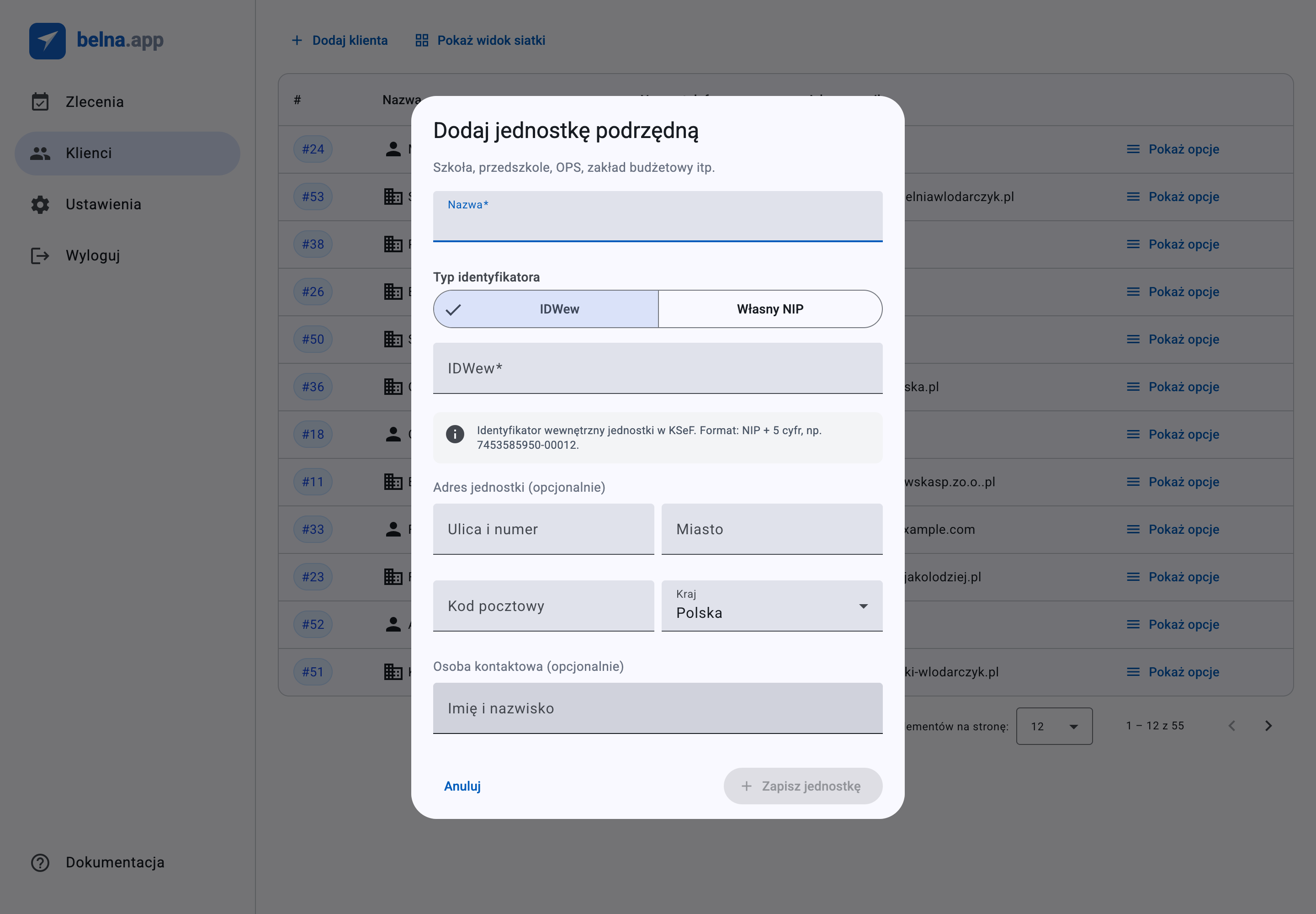Screen dimensions: 1316x914
Task: Click the person icon in row #18
Action: coord(393,434)
